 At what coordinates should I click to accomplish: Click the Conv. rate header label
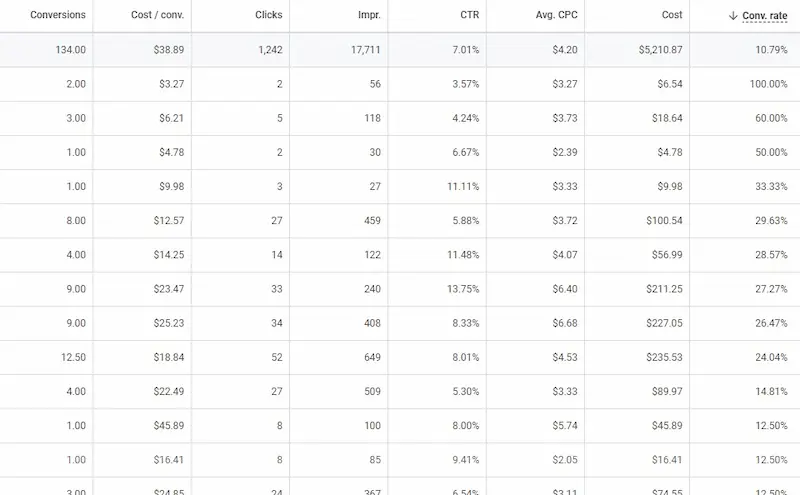(x=765, y=16)
